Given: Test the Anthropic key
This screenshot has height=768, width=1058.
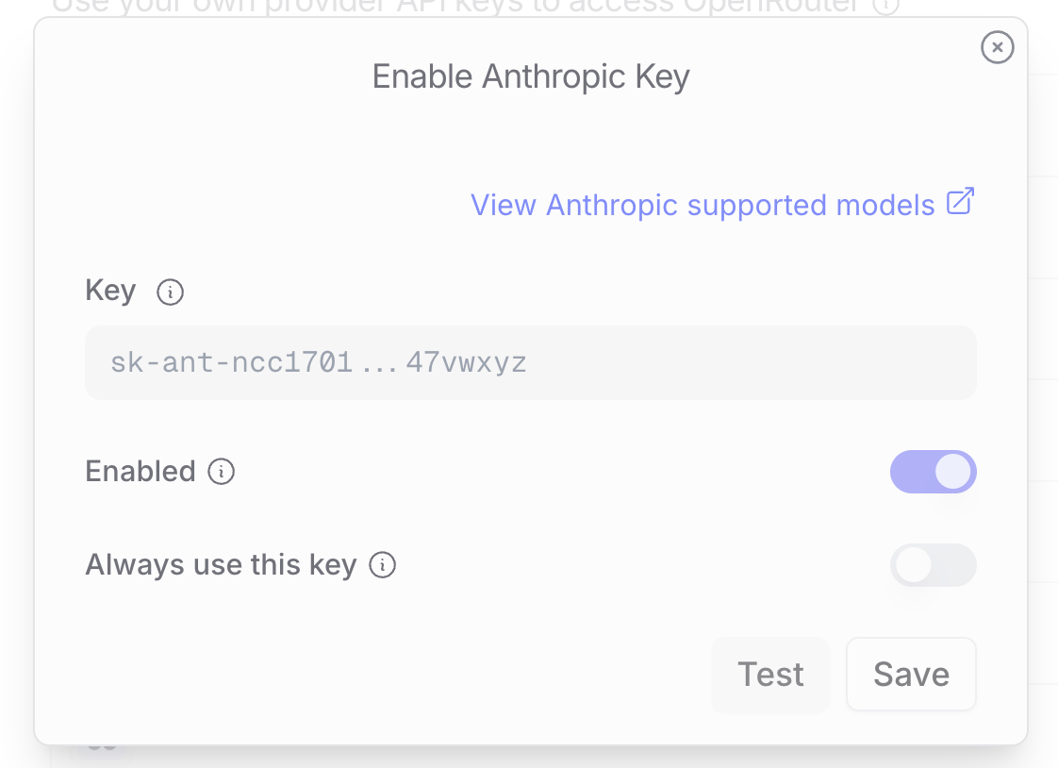Looking at the screenshot, I should coord(770,674).
